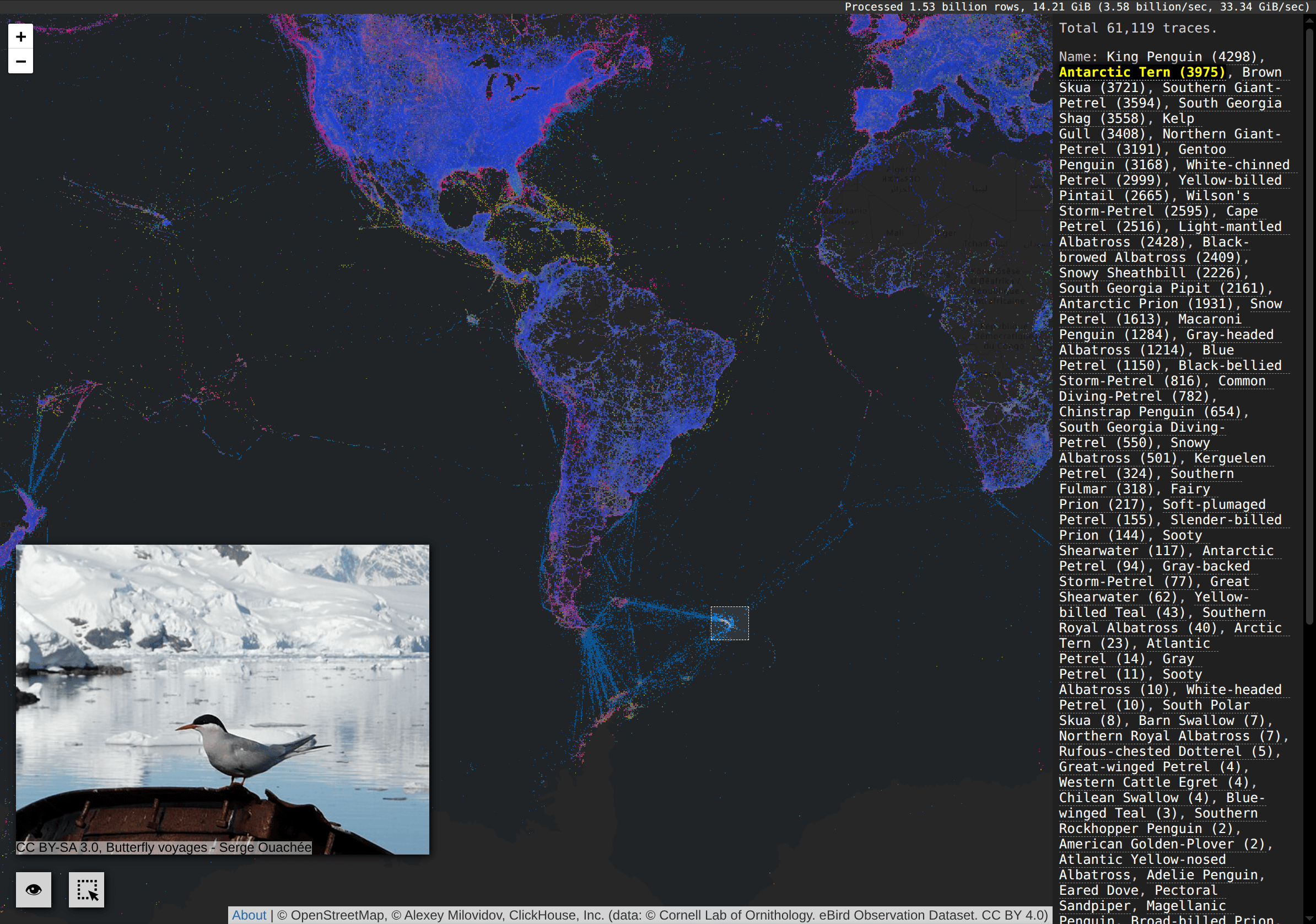The width and height of the screenshot is (1316, 924).
Task: Filter by South Georgia Pipit (2161)
Action: tap(1163, 288)
